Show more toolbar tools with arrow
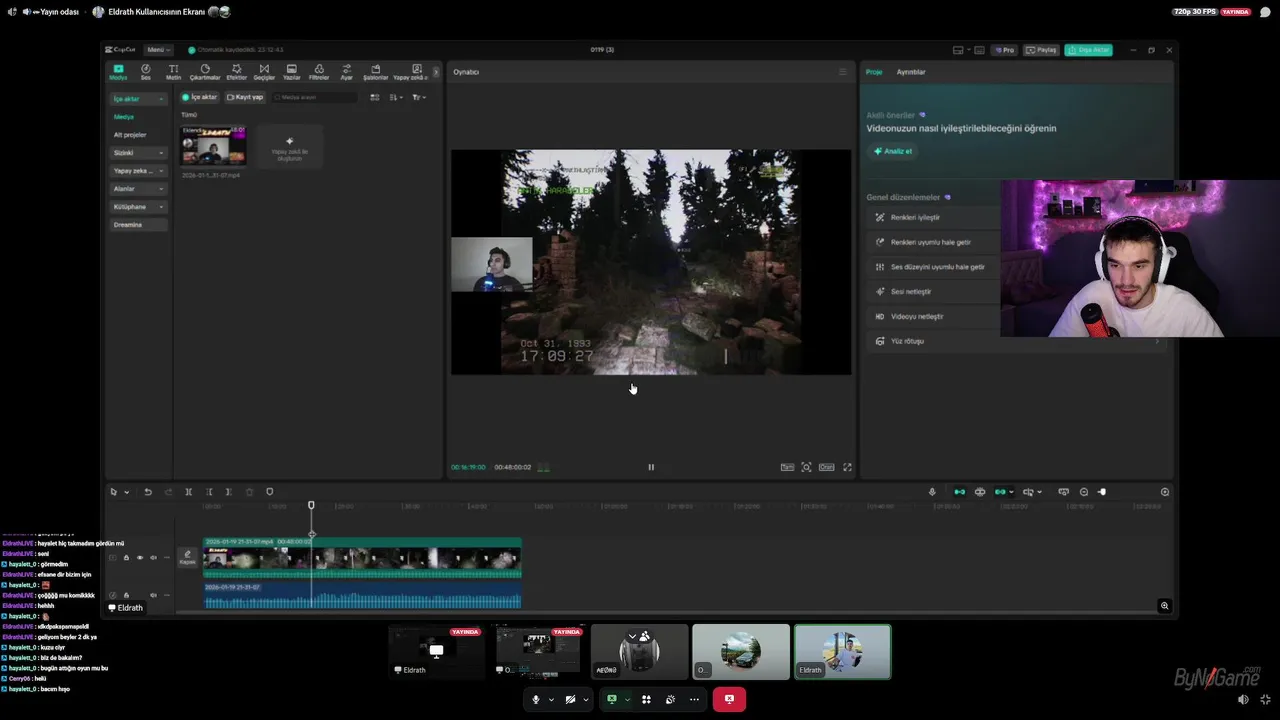This screenshot has width=1280, height=720. tap(436, 72)
